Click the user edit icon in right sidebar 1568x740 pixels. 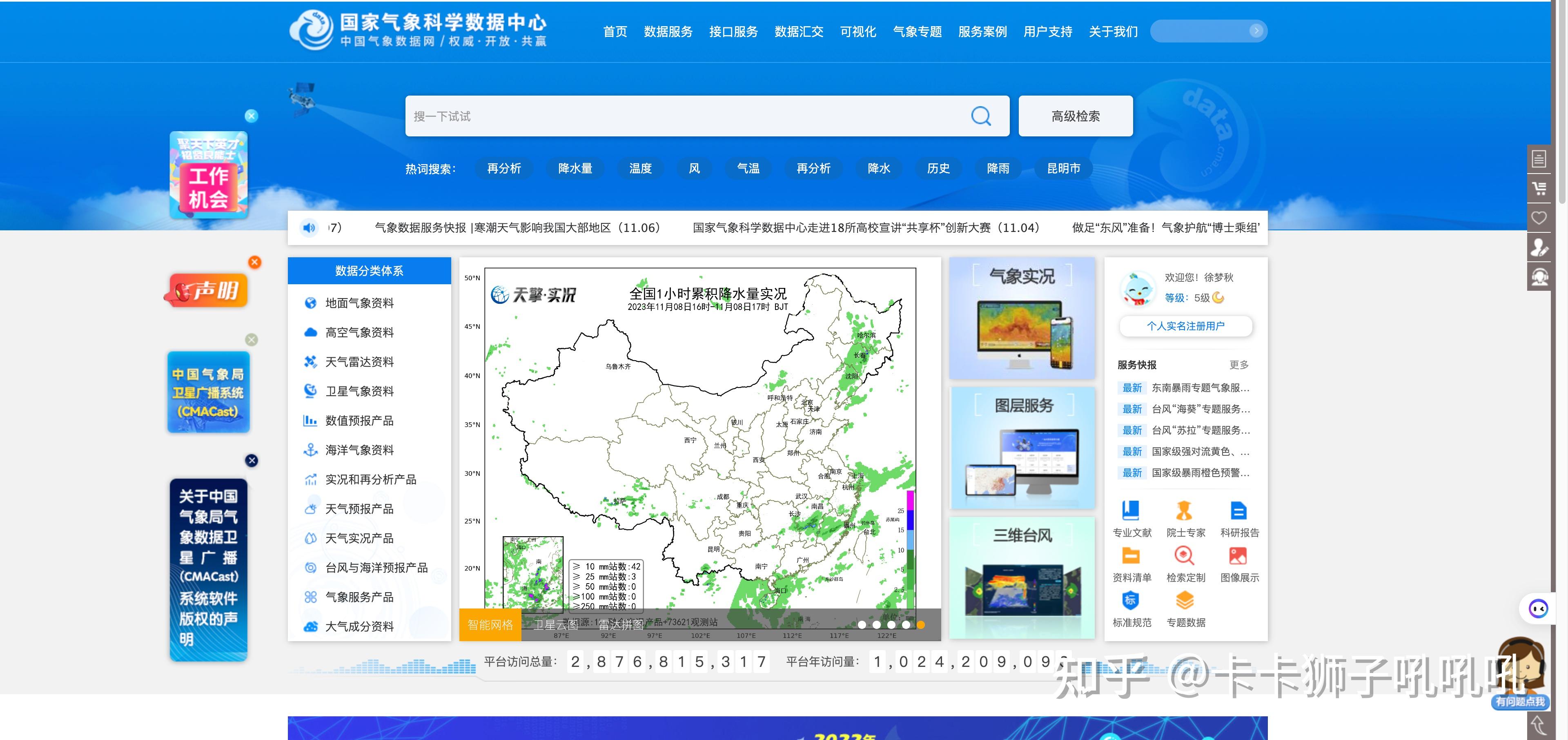coord(1539,247)
